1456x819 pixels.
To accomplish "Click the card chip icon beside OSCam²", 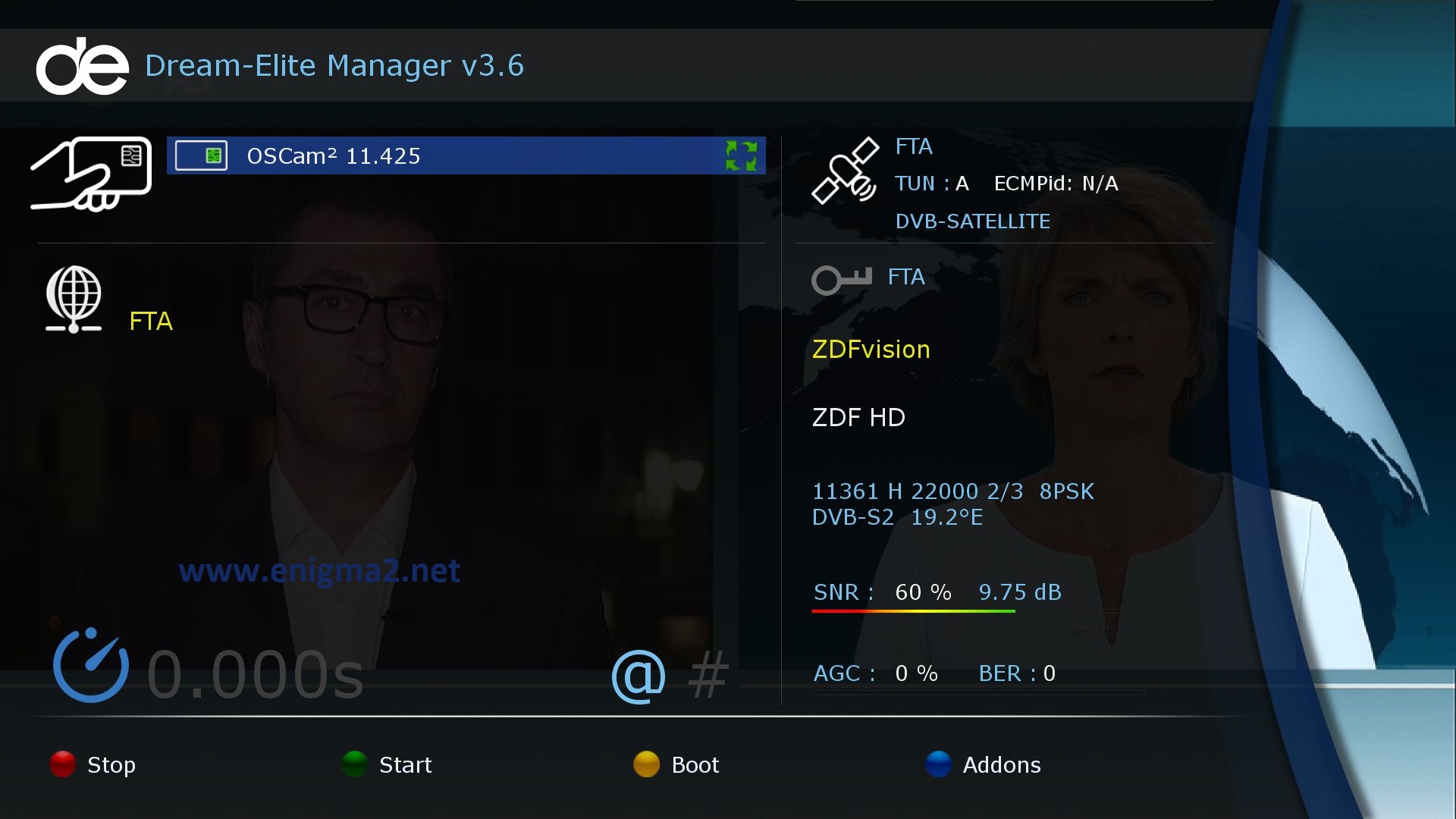I will (201, 155).
